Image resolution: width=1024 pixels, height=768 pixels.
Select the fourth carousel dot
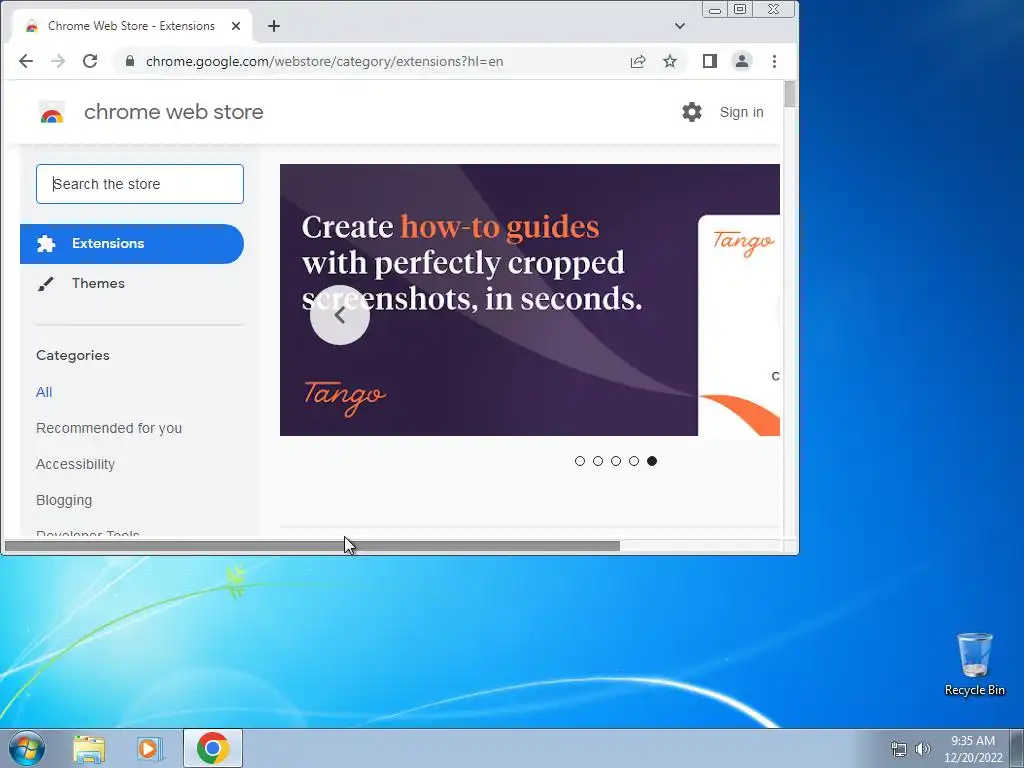tap(634, 461)
